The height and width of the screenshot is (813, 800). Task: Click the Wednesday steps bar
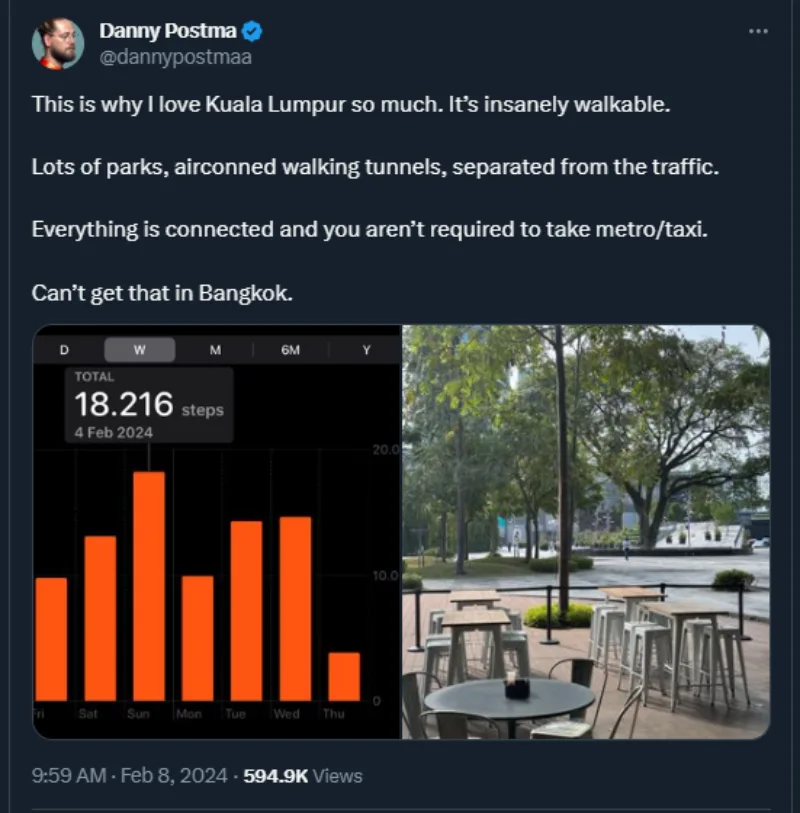pyautogui.click(x=295, y=608)
